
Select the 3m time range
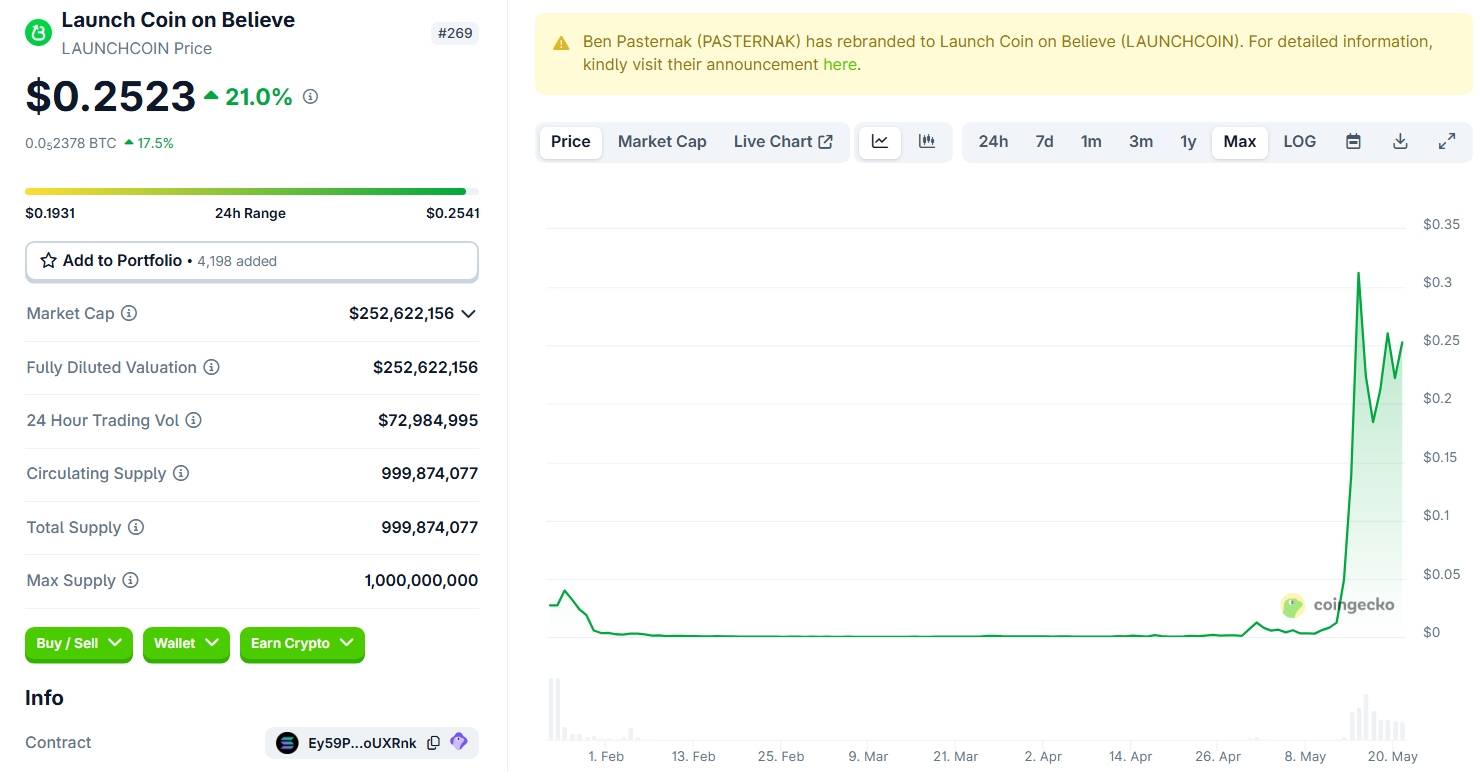[1141, 141]
